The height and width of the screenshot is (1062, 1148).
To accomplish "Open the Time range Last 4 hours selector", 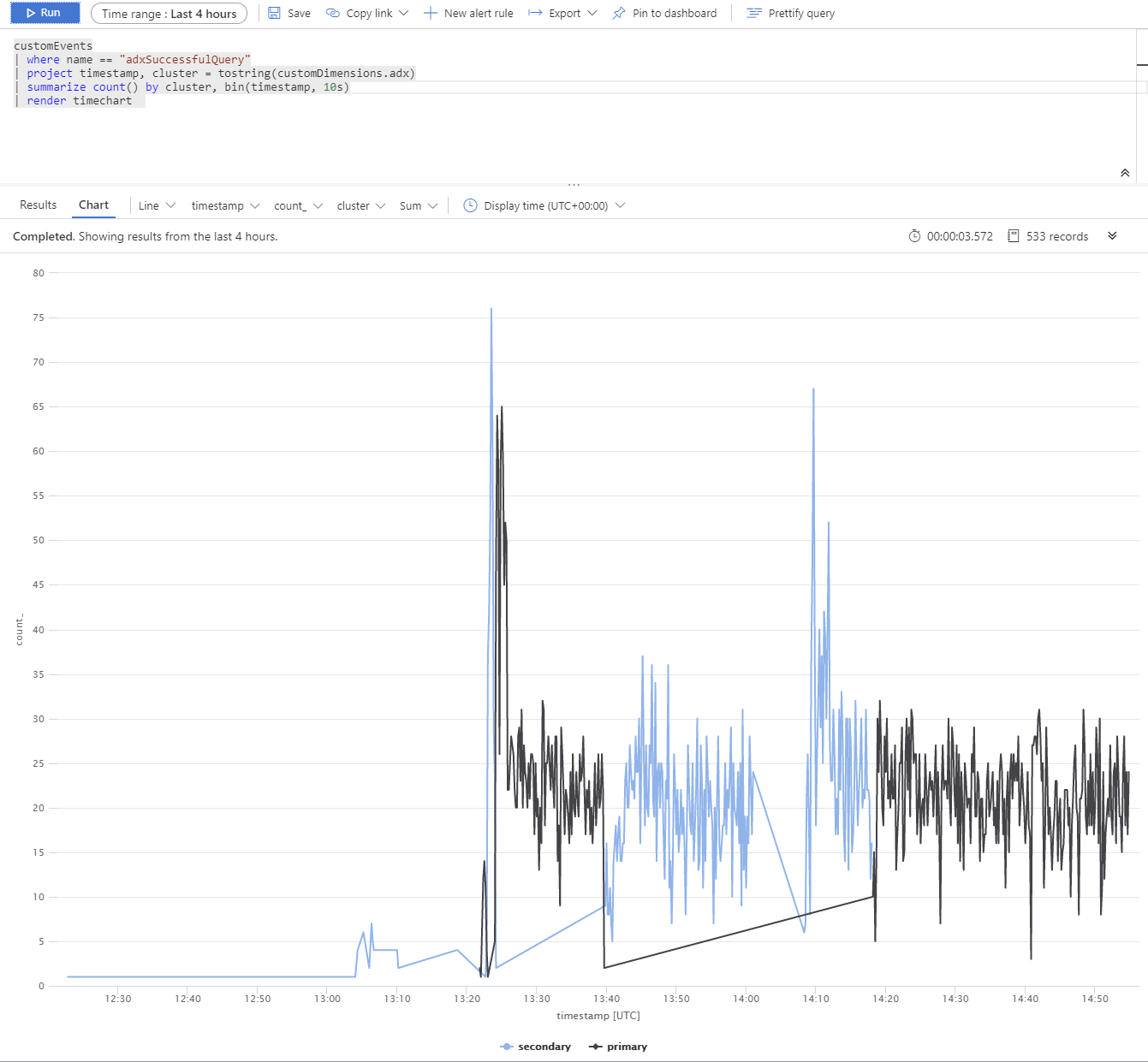I will click(x=169, y=14).
